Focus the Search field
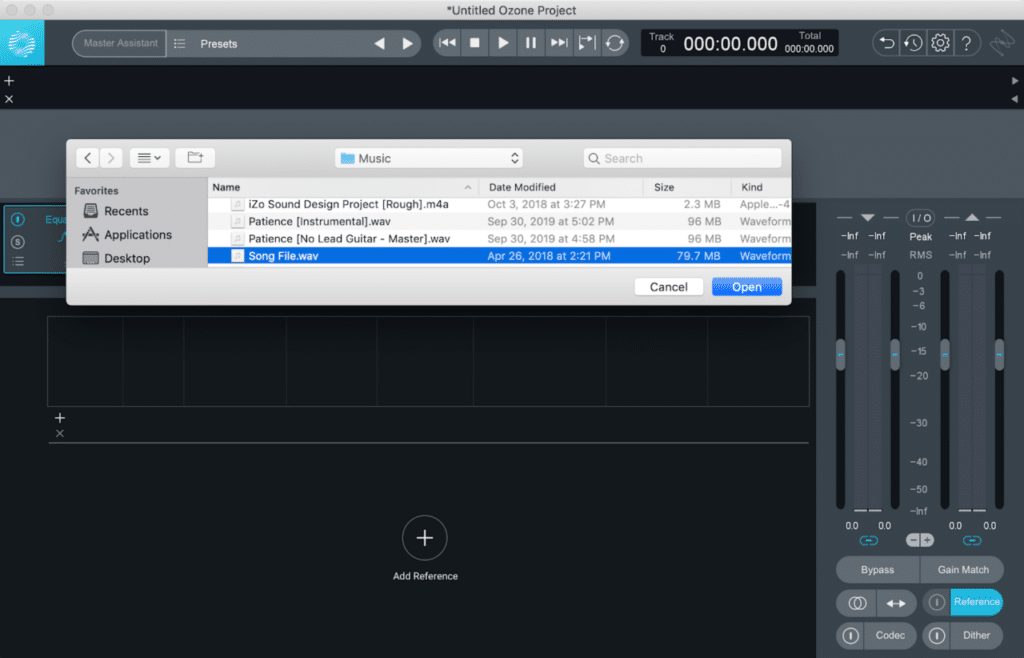 (682, 158)
